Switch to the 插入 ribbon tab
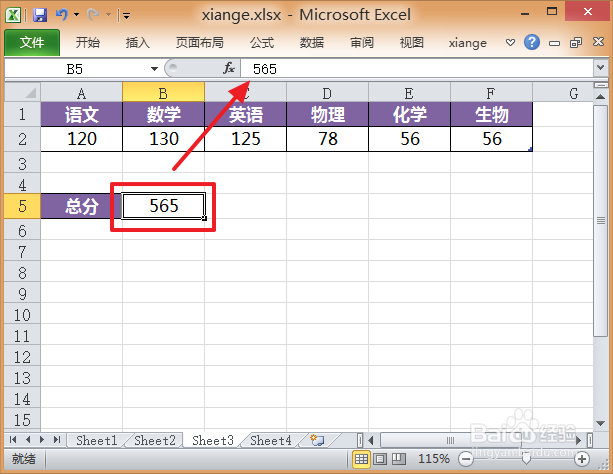This screenshot has height=474, width=613. [x=138, y=42]
